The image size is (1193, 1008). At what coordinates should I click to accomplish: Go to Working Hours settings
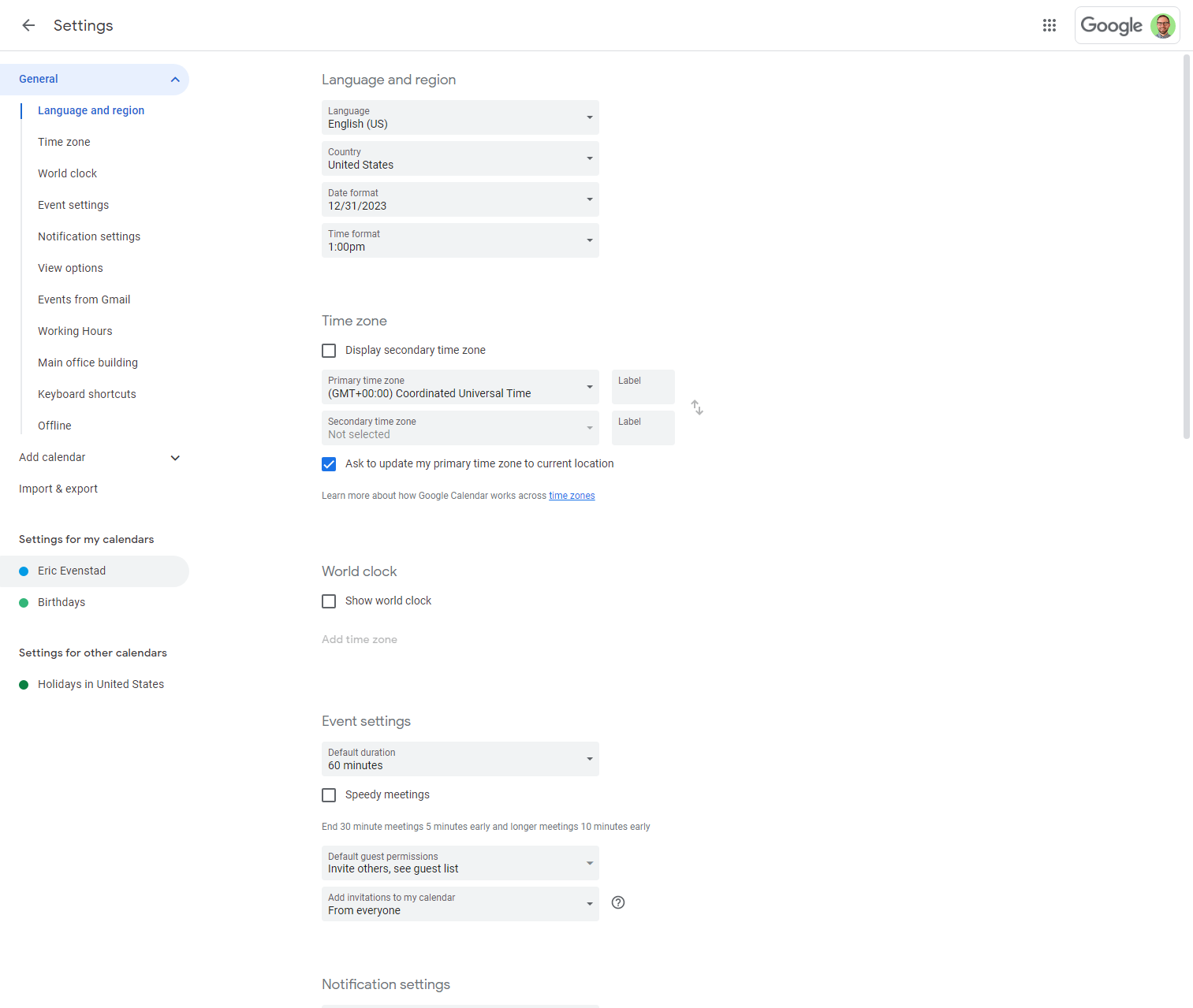pyautogui.click(x=75, y=331)
